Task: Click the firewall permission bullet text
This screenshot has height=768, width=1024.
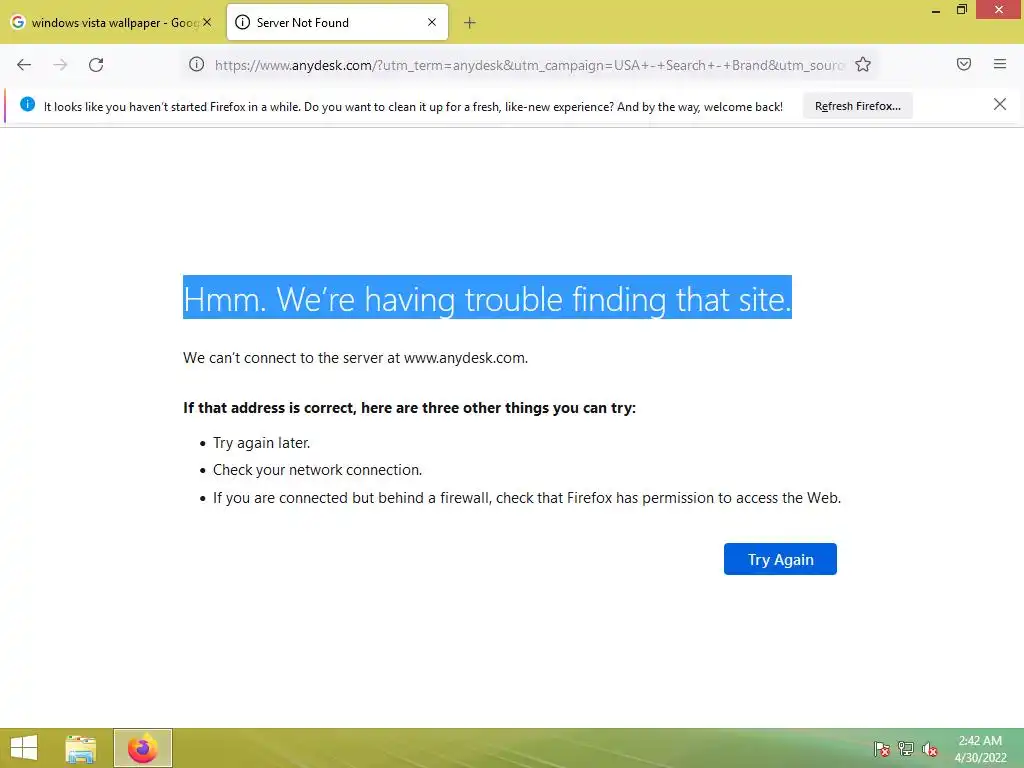Action: point(527,498)
